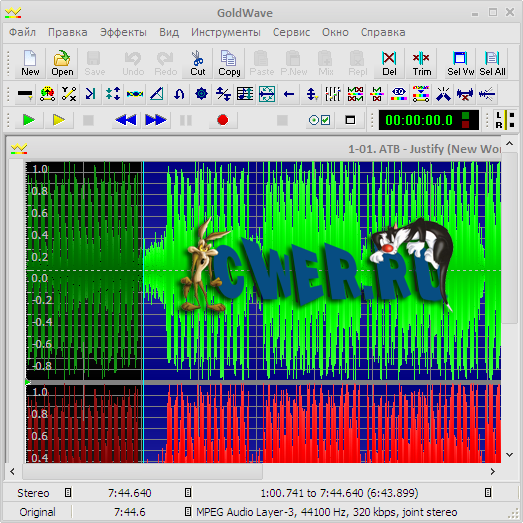Screen dimensions: 523x523
Task: Click the Trim toolbar icon
Action: (422, 63)
